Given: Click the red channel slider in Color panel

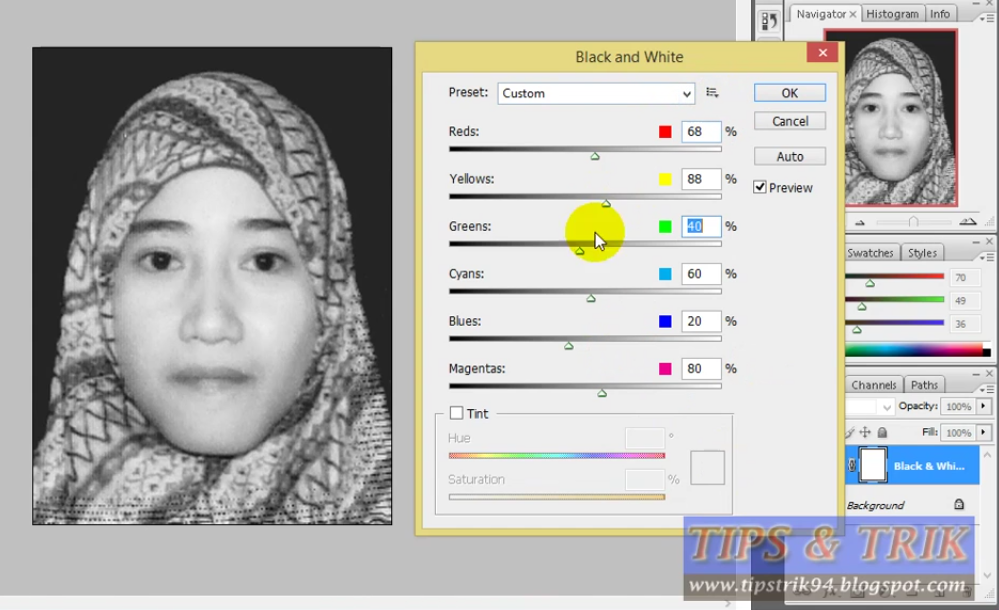Looking at the screenshot, I should (x=870, y=283).
